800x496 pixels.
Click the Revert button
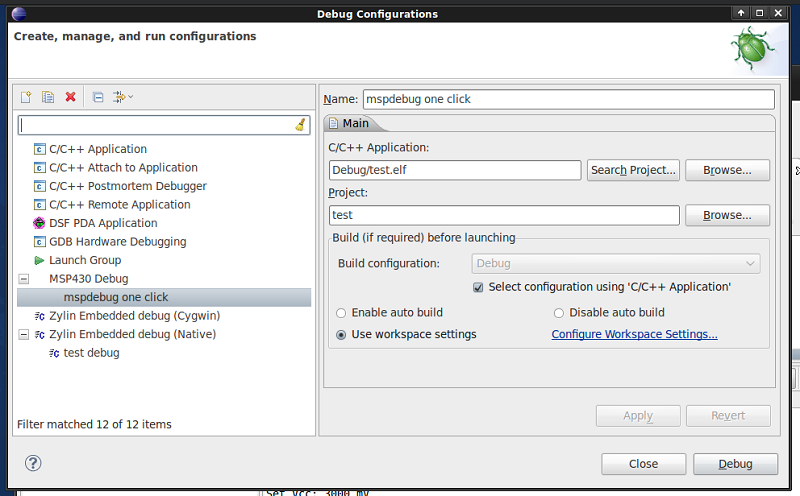click(x=728, y=416)
